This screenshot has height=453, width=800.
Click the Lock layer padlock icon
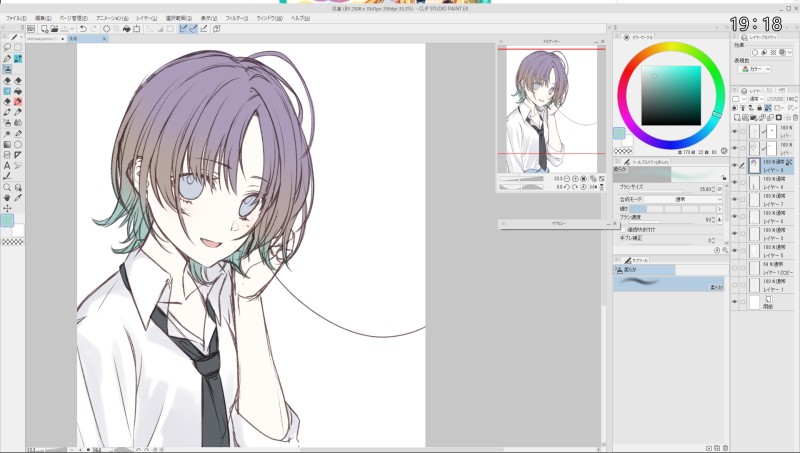pos(759,108)
